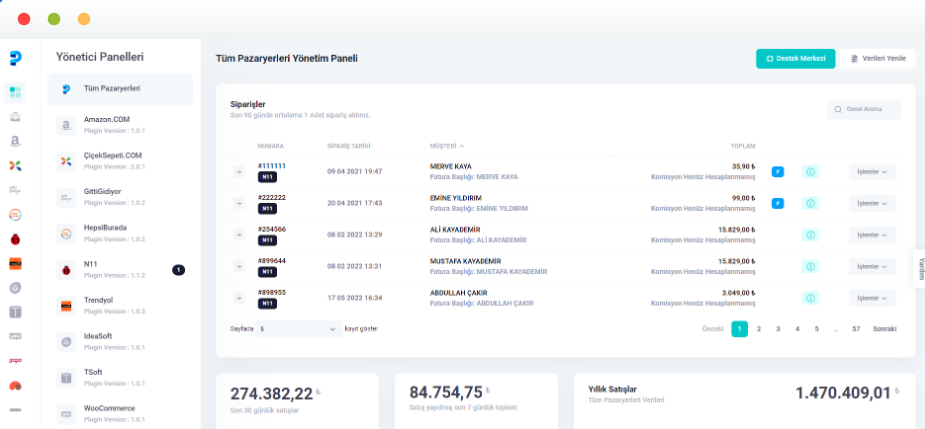Expand order row #899644 with the plus button

pos(239,266)
